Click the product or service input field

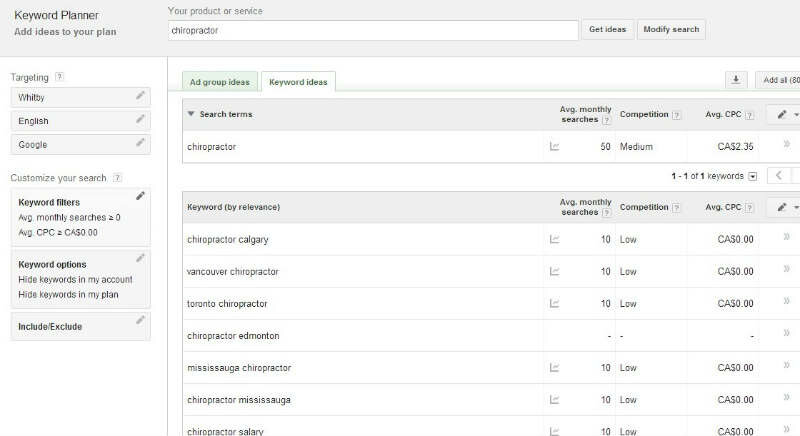[x=373, y=31]
